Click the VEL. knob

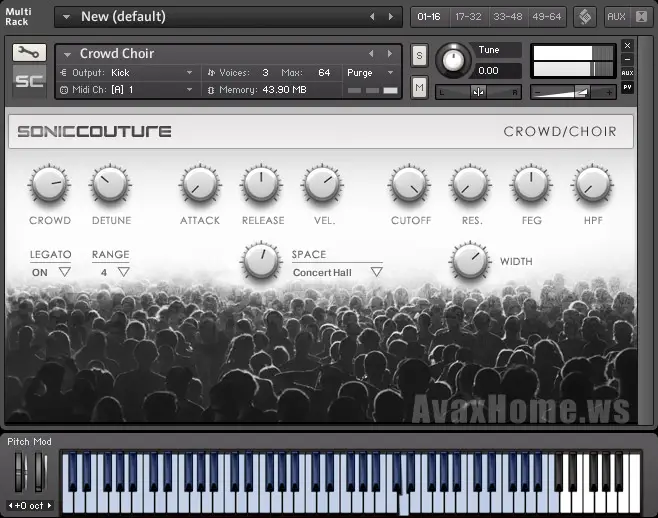point(322,185)
